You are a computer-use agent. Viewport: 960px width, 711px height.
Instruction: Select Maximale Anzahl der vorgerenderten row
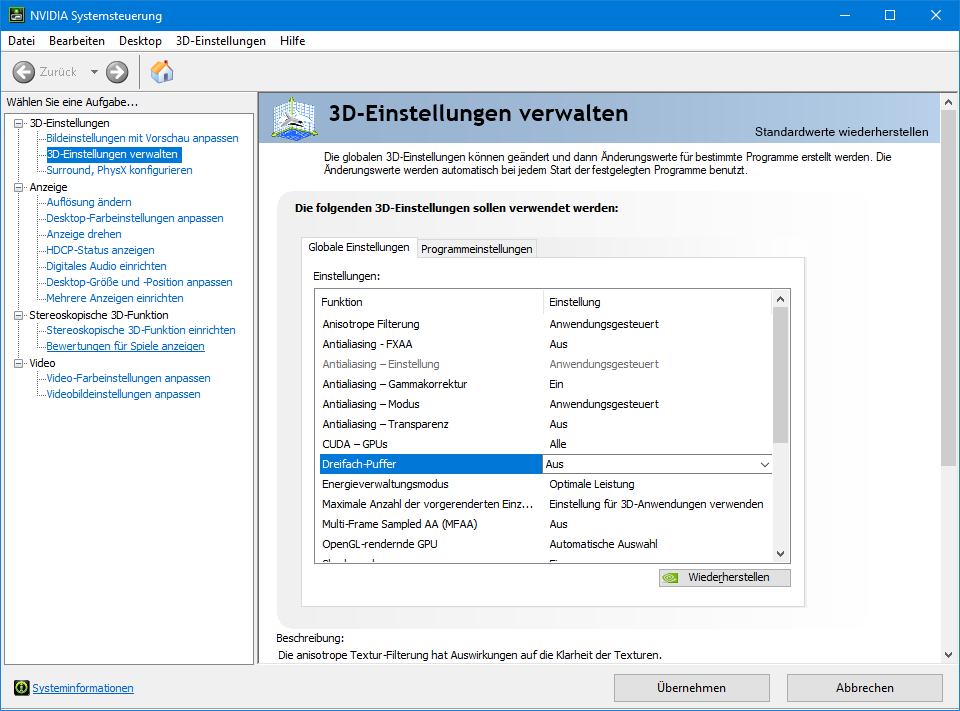pos(546,504)
